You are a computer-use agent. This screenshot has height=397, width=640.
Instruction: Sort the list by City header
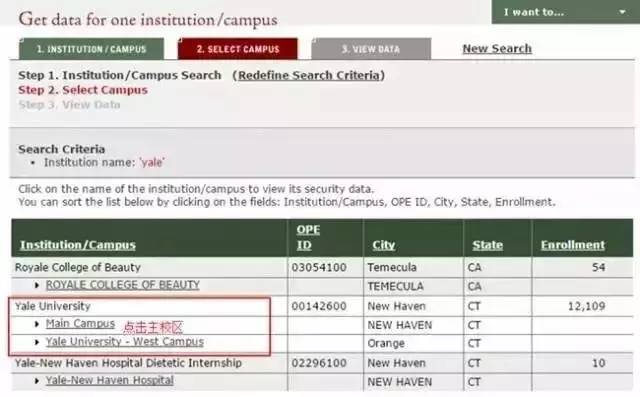384,245
